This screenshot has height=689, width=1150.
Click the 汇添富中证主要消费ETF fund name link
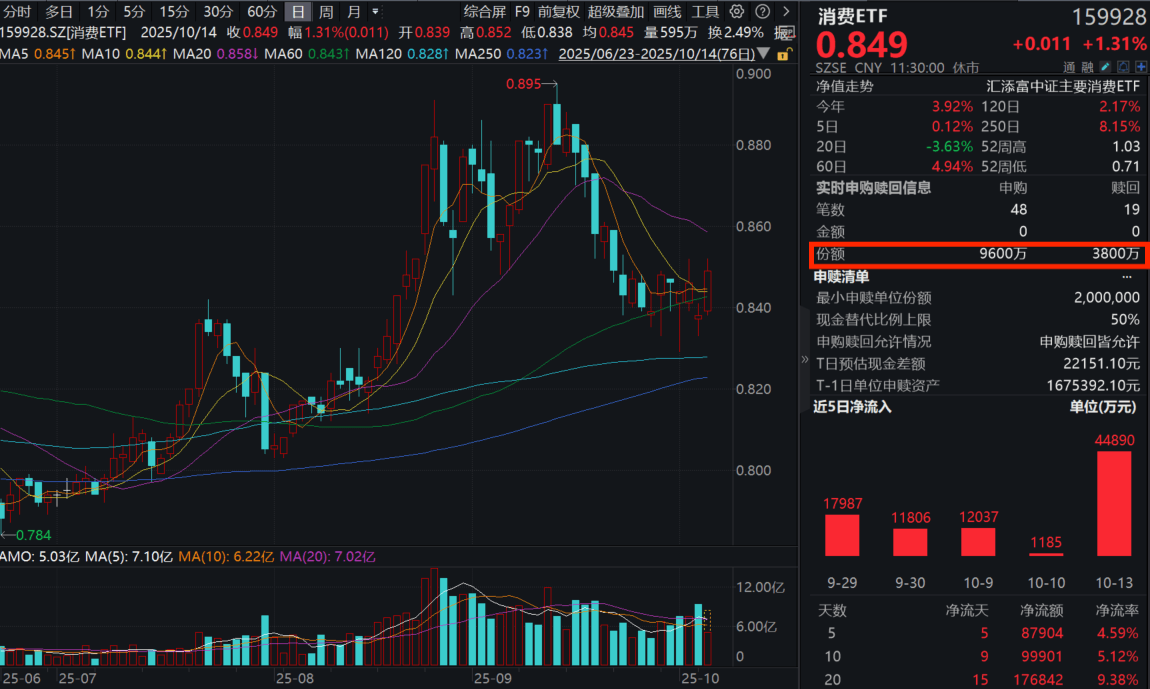[x=1065, y=86]
